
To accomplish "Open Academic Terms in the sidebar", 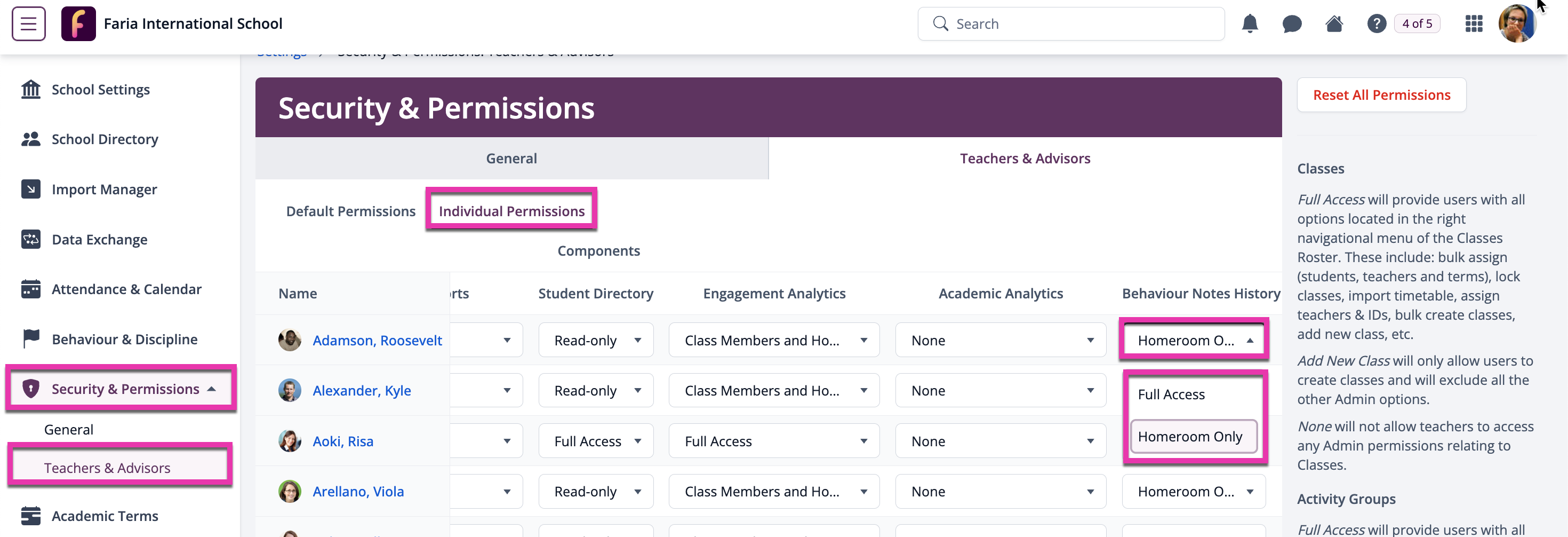I will [105, 516].
